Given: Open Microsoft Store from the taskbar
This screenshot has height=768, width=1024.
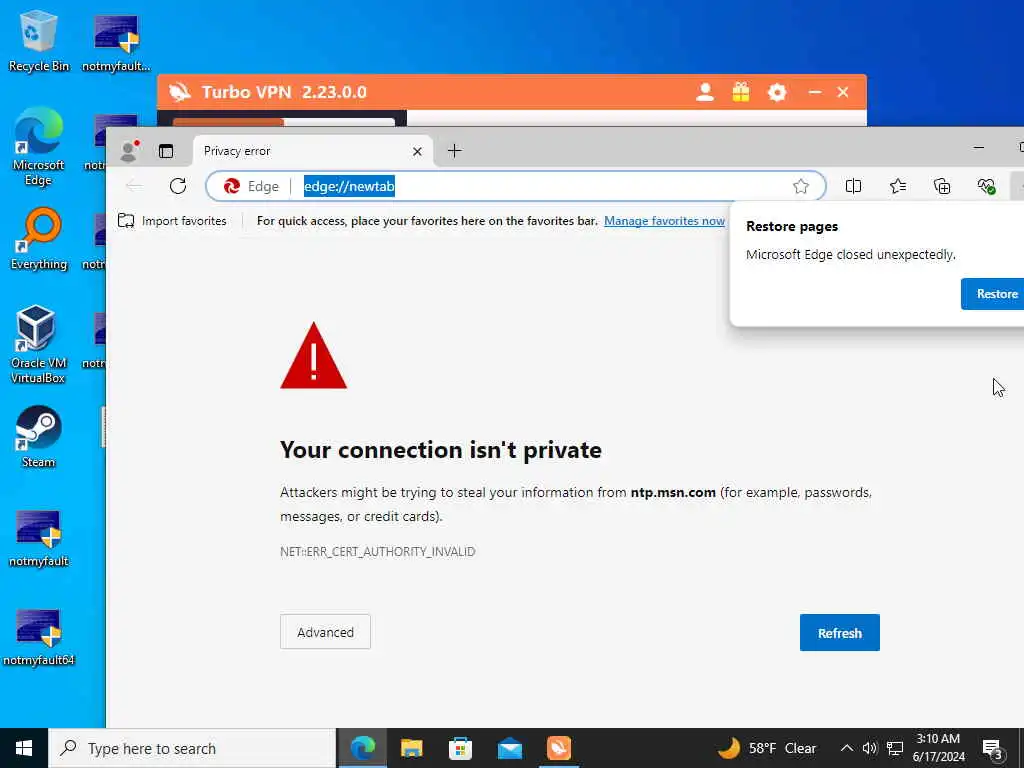Looking at the screenshot, I should point(460,748).
